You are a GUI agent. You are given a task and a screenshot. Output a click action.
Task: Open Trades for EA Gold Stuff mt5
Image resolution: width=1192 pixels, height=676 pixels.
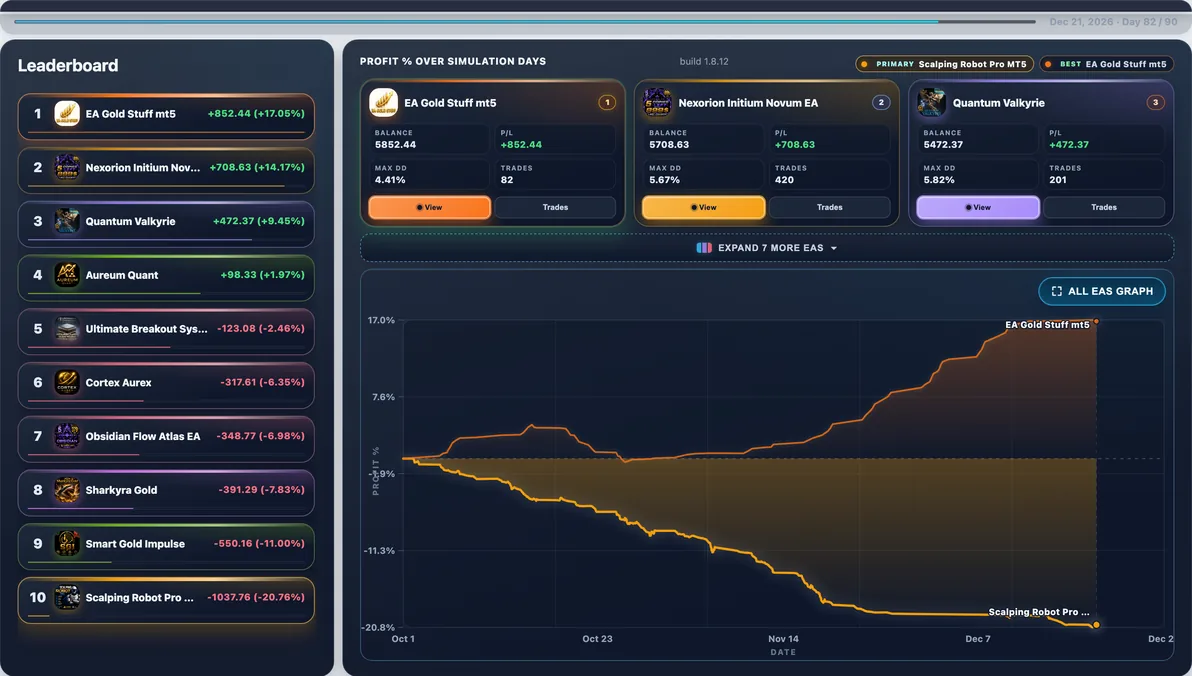click(555, 208)
